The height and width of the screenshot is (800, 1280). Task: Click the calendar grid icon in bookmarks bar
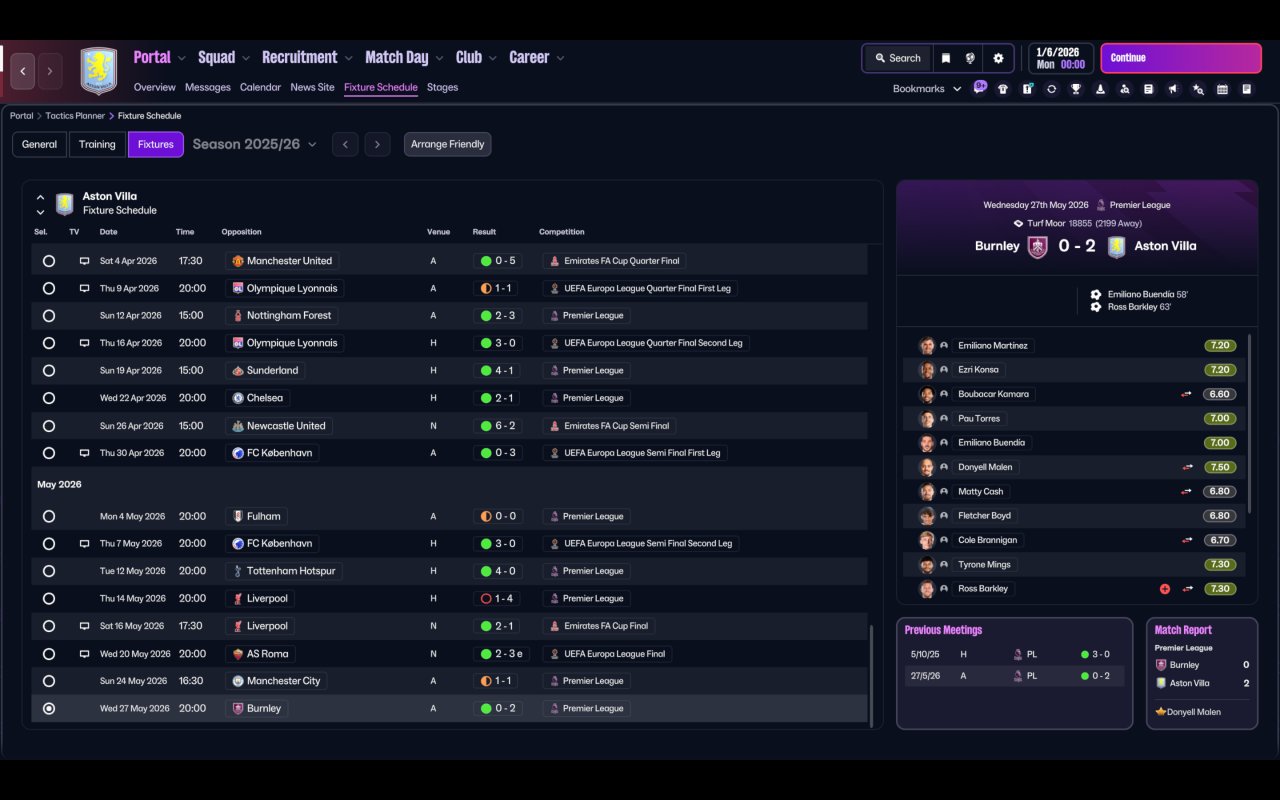(x=1222, y=89)
